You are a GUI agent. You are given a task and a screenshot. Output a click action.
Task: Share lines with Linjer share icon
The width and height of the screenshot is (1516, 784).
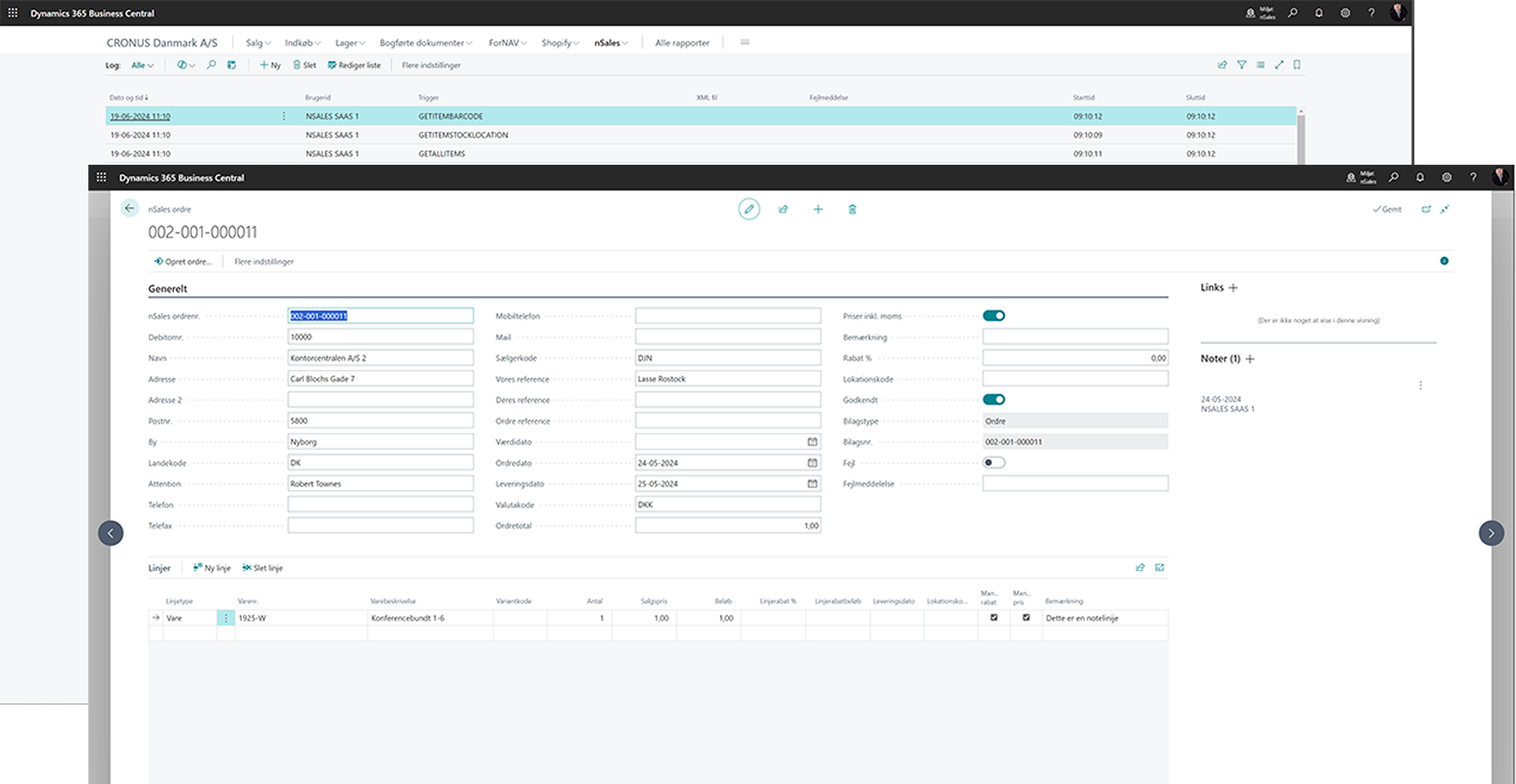(x=1140, y=567)
